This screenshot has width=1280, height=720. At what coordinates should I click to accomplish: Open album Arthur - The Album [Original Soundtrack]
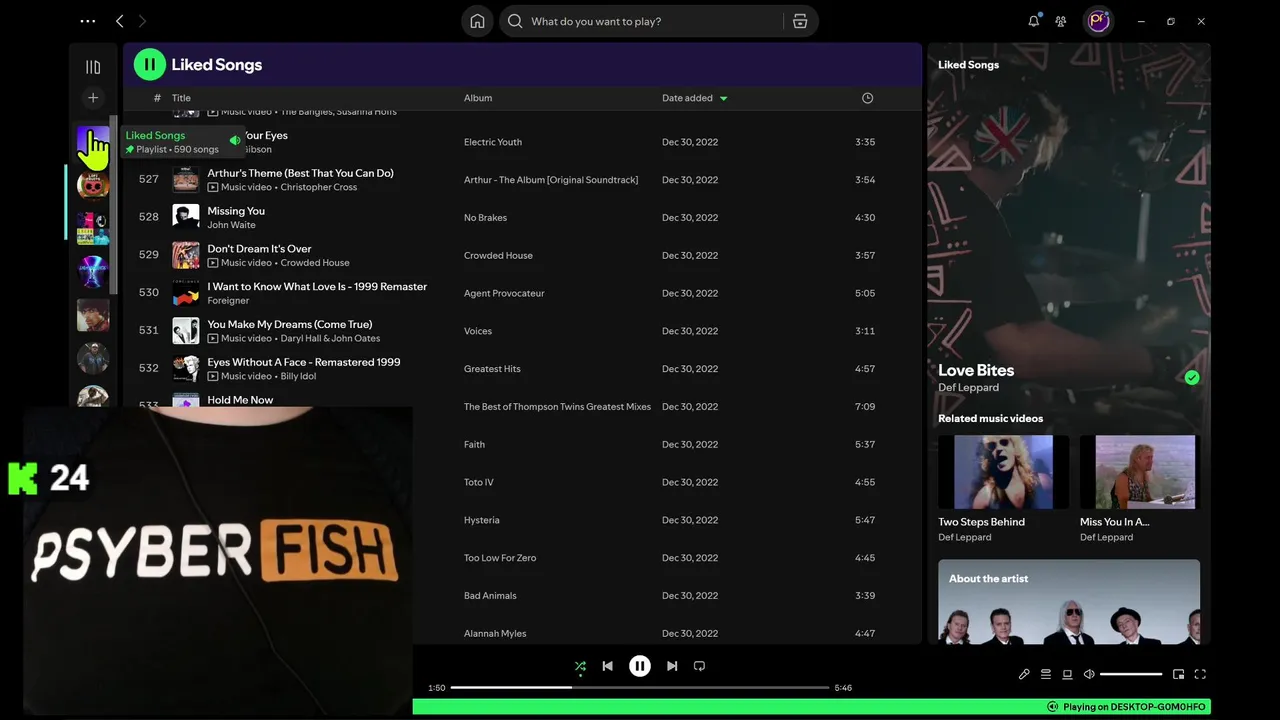[x=551, y=180]
